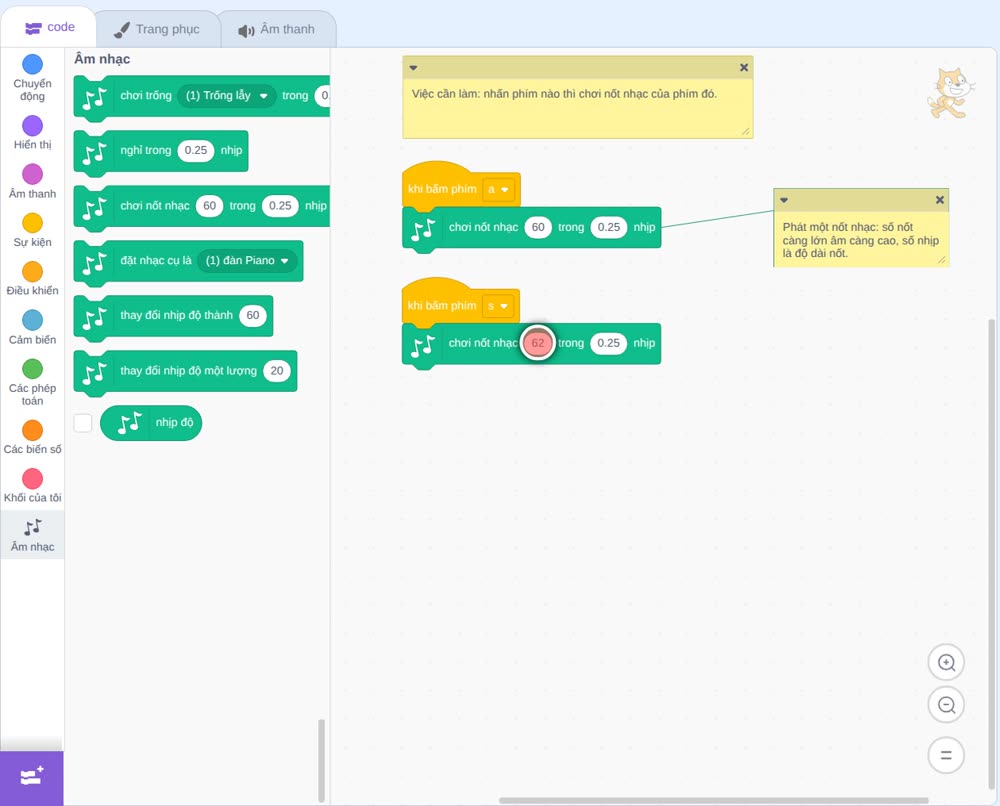
Task: Open the đàn Piano instrument dropdown
Action: [x=247, y=261]
